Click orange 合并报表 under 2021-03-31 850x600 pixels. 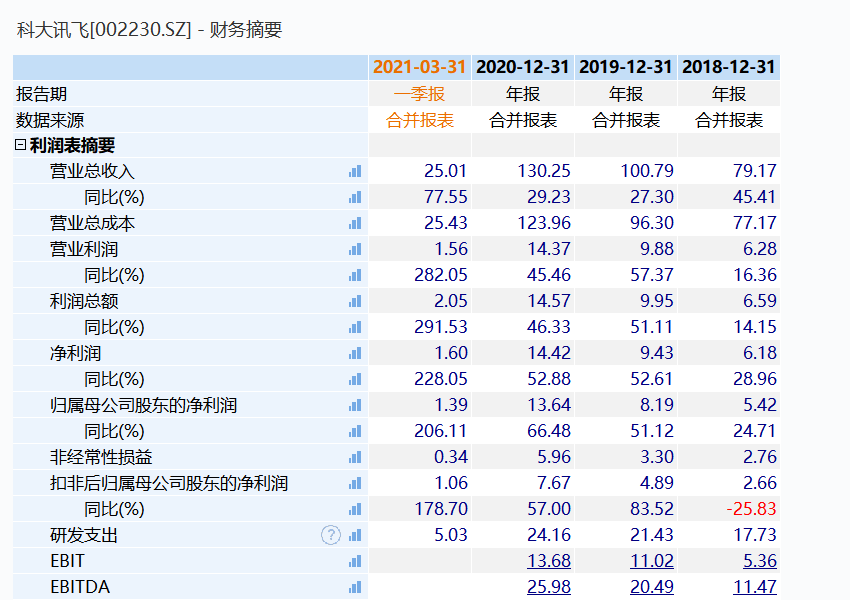click(x=420, y=120)
